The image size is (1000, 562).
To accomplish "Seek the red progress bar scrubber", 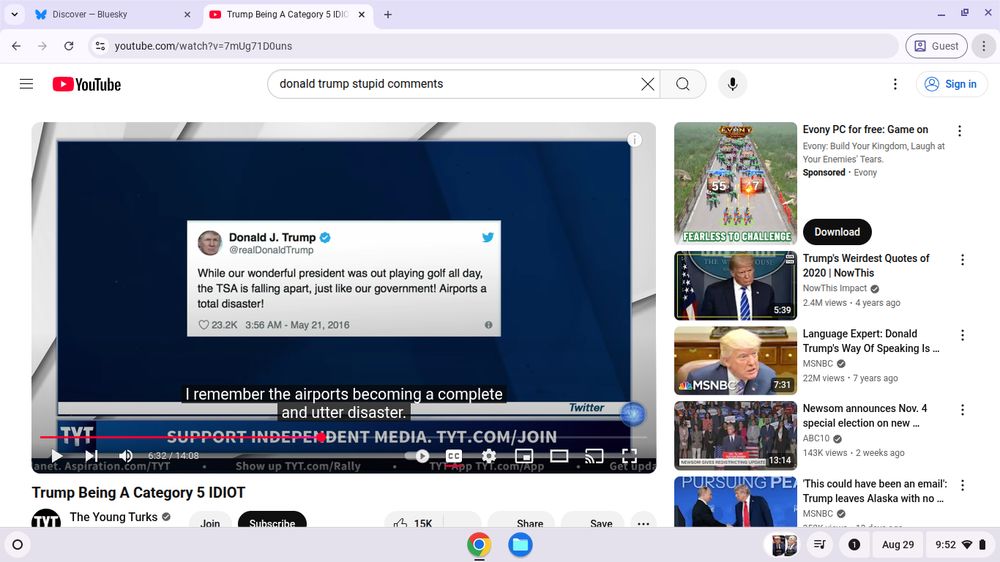I will 321,437.
